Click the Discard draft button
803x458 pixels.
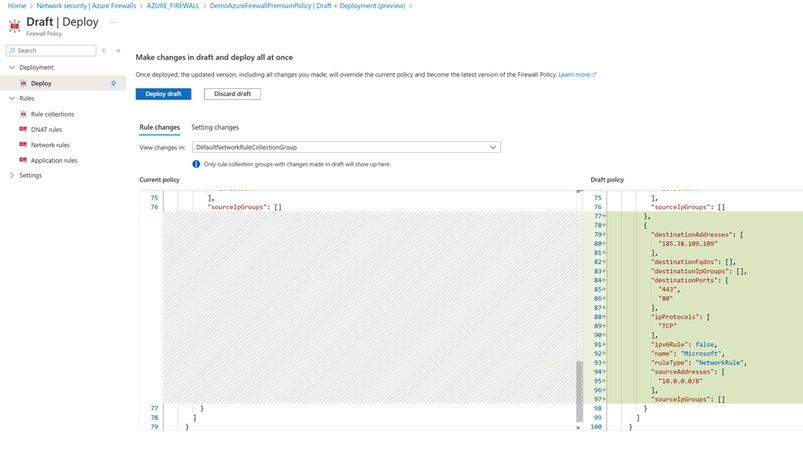pos(233,94)
